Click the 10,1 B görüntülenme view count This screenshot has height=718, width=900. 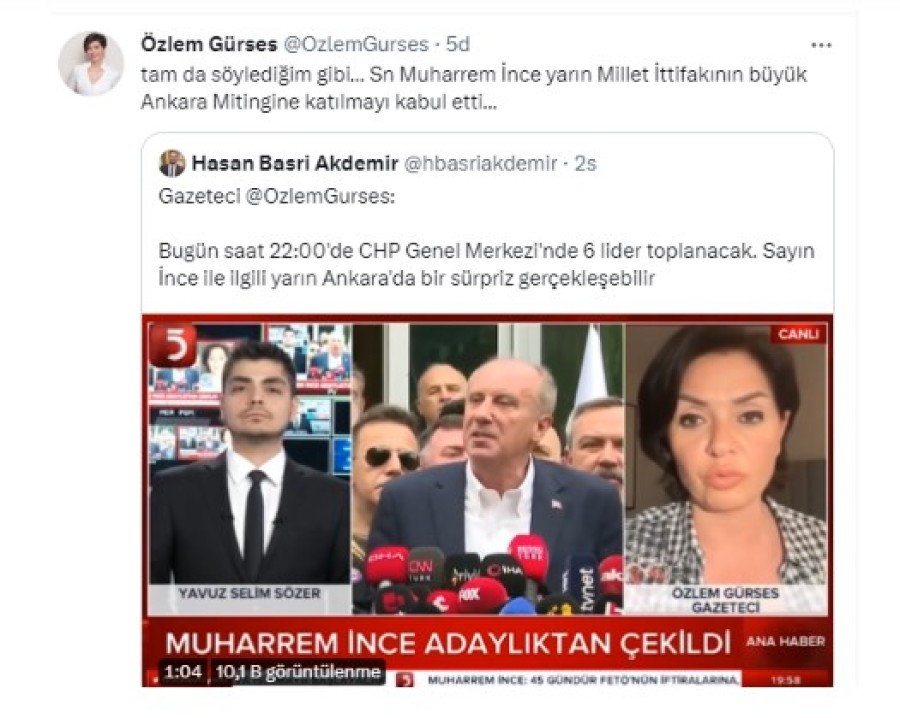coord(298,672)
